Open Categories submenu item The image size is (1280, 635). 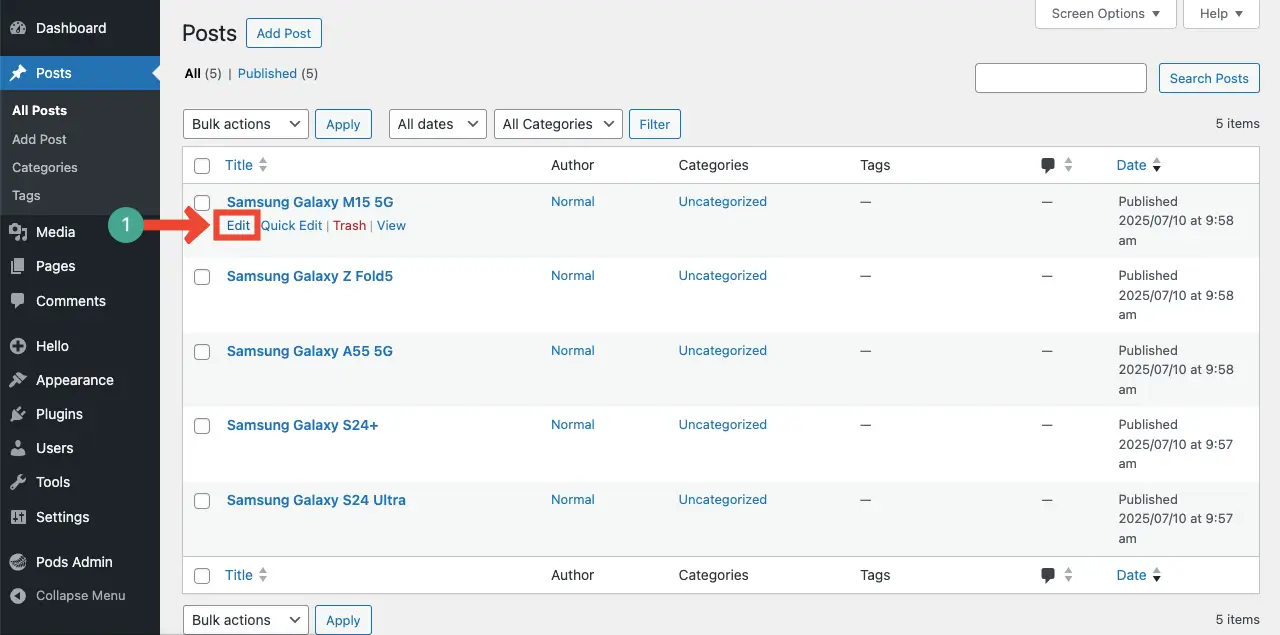coord(45,167)
